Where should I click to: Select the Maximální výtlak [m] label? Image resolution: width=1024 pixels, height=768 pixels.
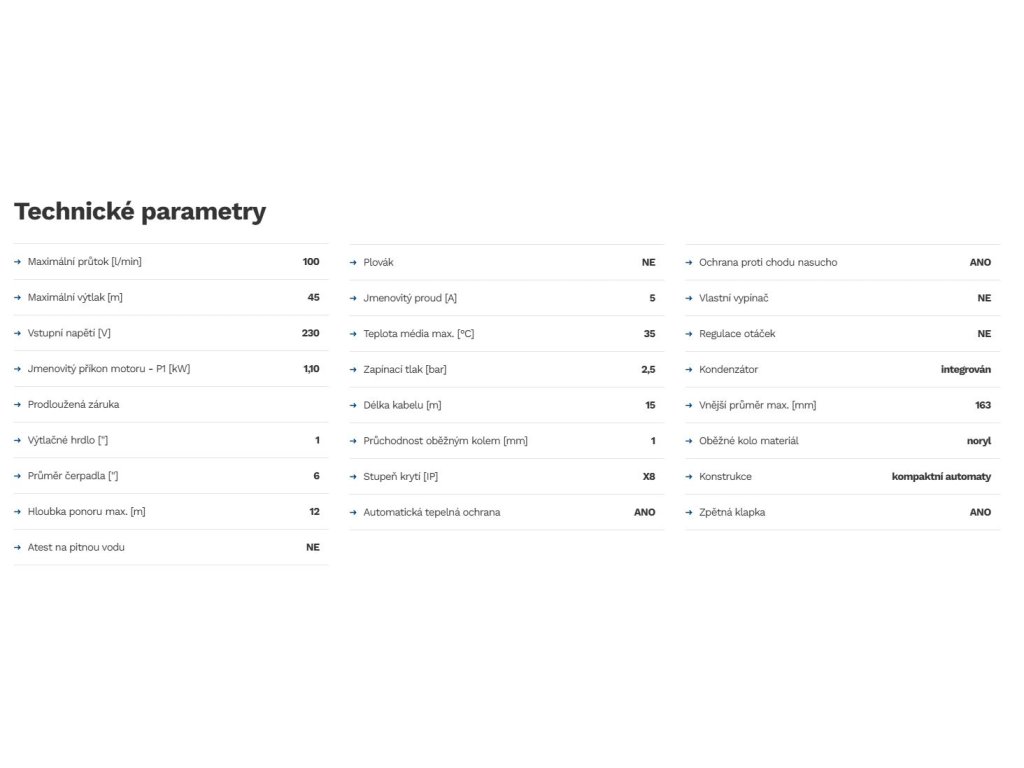tap(75, 298)
